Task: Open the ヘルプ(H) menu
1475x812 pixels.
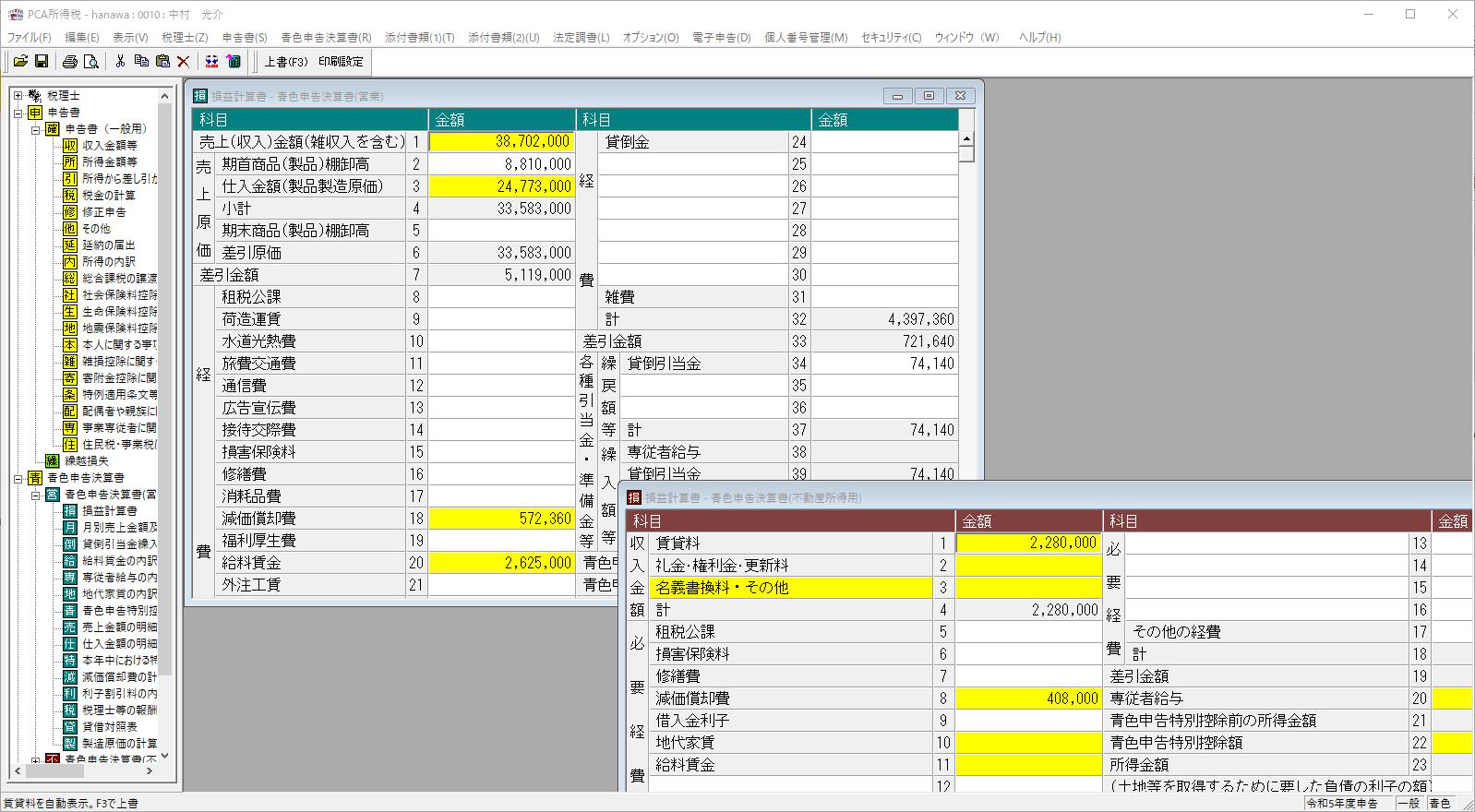Action: (1039, 37)
